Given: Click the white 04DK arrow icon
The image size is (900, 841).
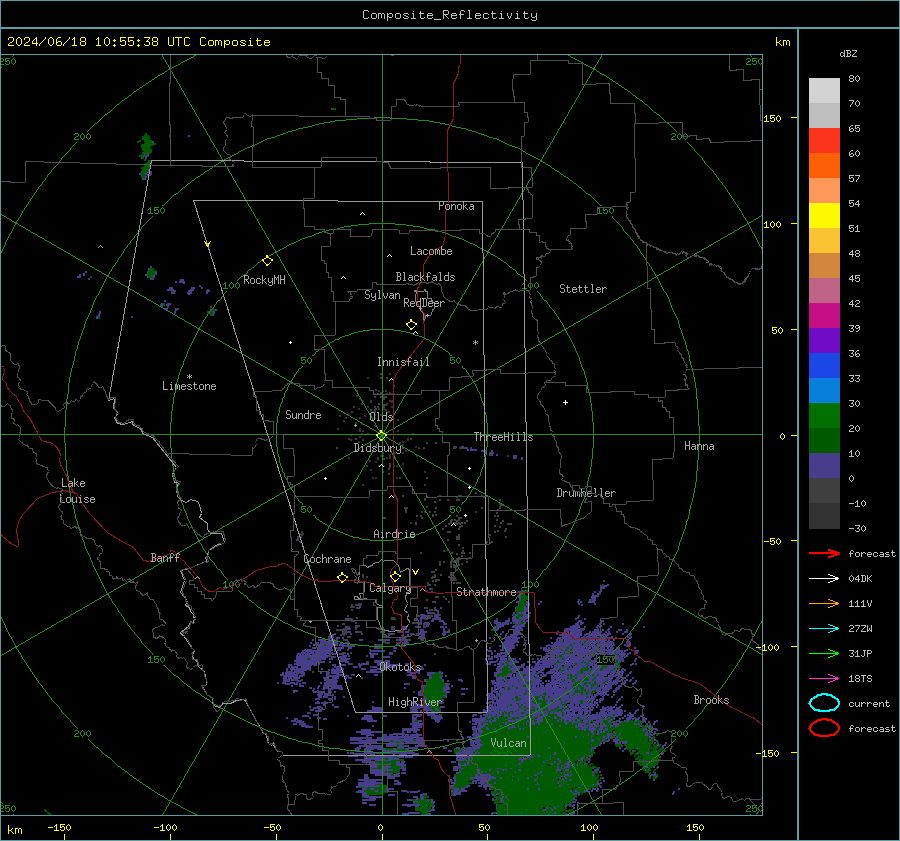Looking at the screenshot, I should pyautogui.click(x=824, y=578).
